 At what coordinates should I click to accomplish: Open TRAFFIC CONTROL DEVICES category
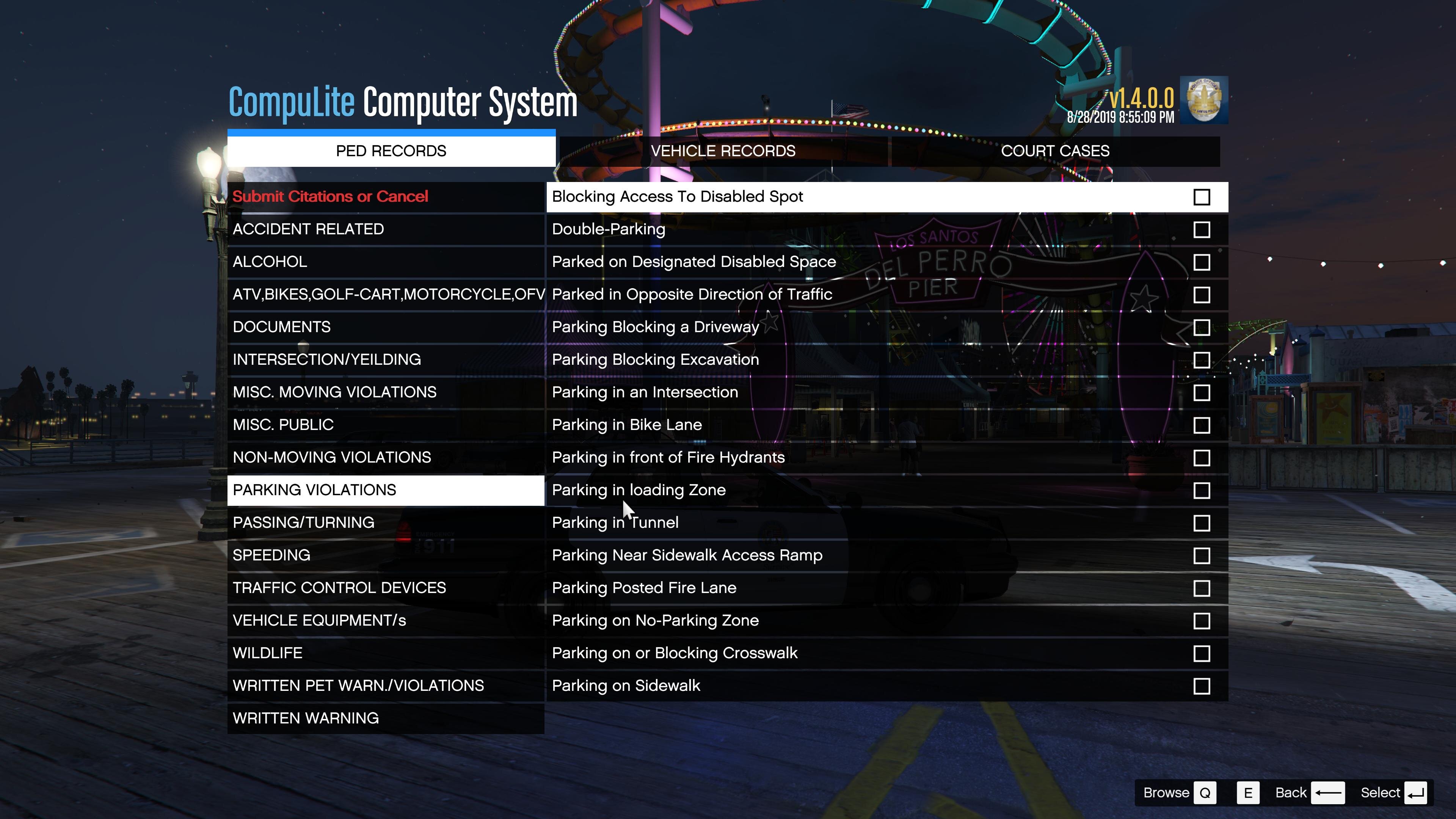[339, 588]
